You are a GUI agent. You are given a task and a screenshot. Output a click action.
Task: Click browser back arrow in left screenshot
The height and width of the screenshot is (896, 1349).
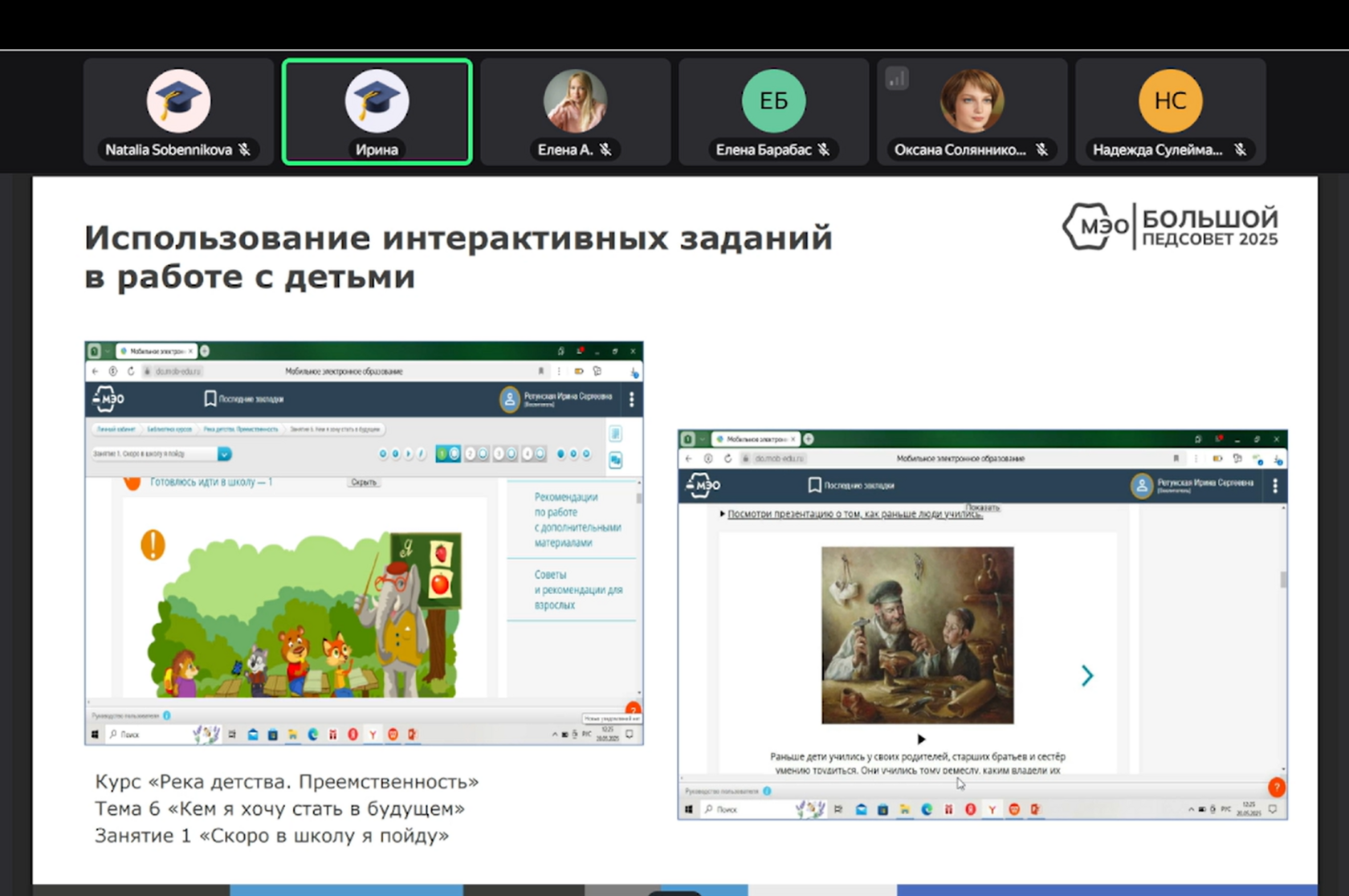click(96, 371)
